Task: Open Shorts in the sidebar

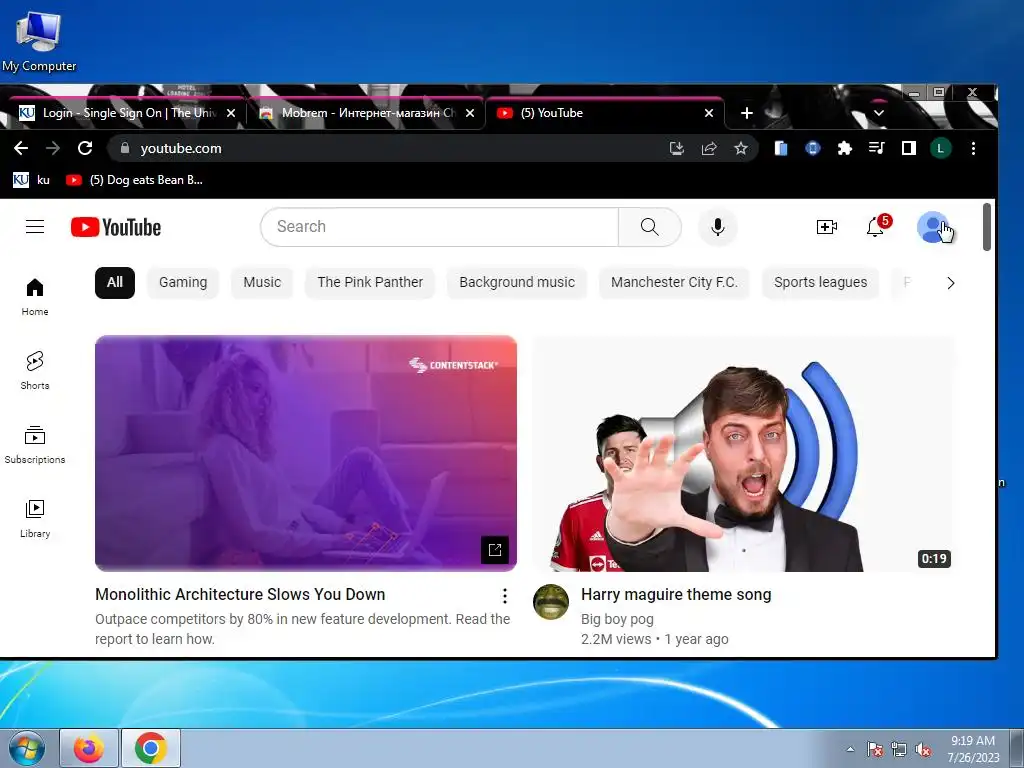Action: coord(35,370)
